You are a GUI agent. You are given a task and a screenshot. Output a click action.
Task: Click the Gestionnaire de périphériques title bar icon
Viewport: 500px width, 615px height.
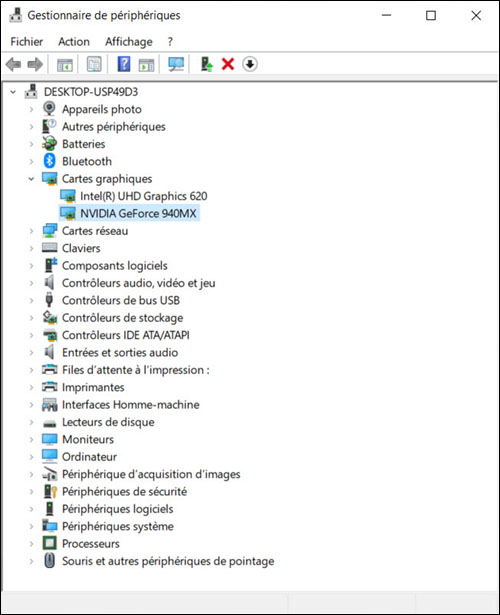[15, 15]
